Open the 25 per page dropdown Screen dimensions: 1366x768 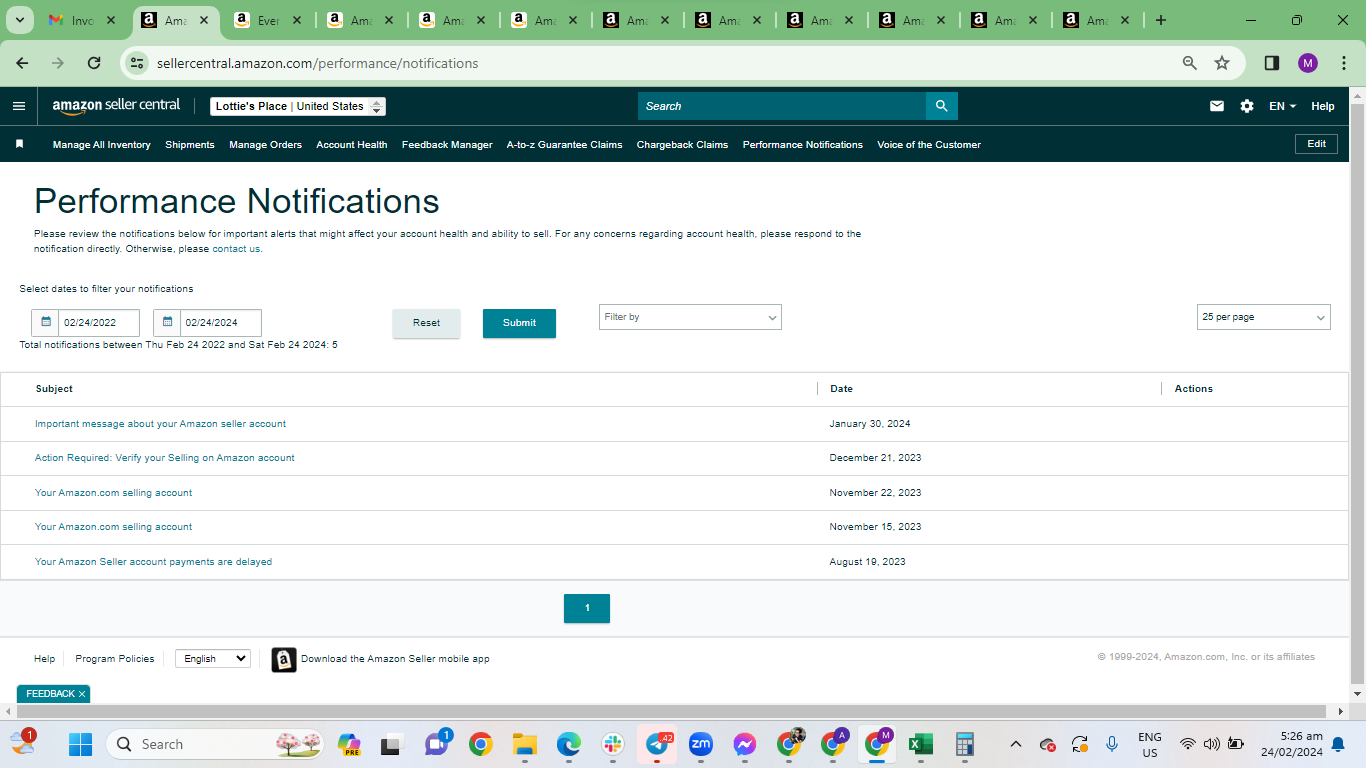(1264, 317)
